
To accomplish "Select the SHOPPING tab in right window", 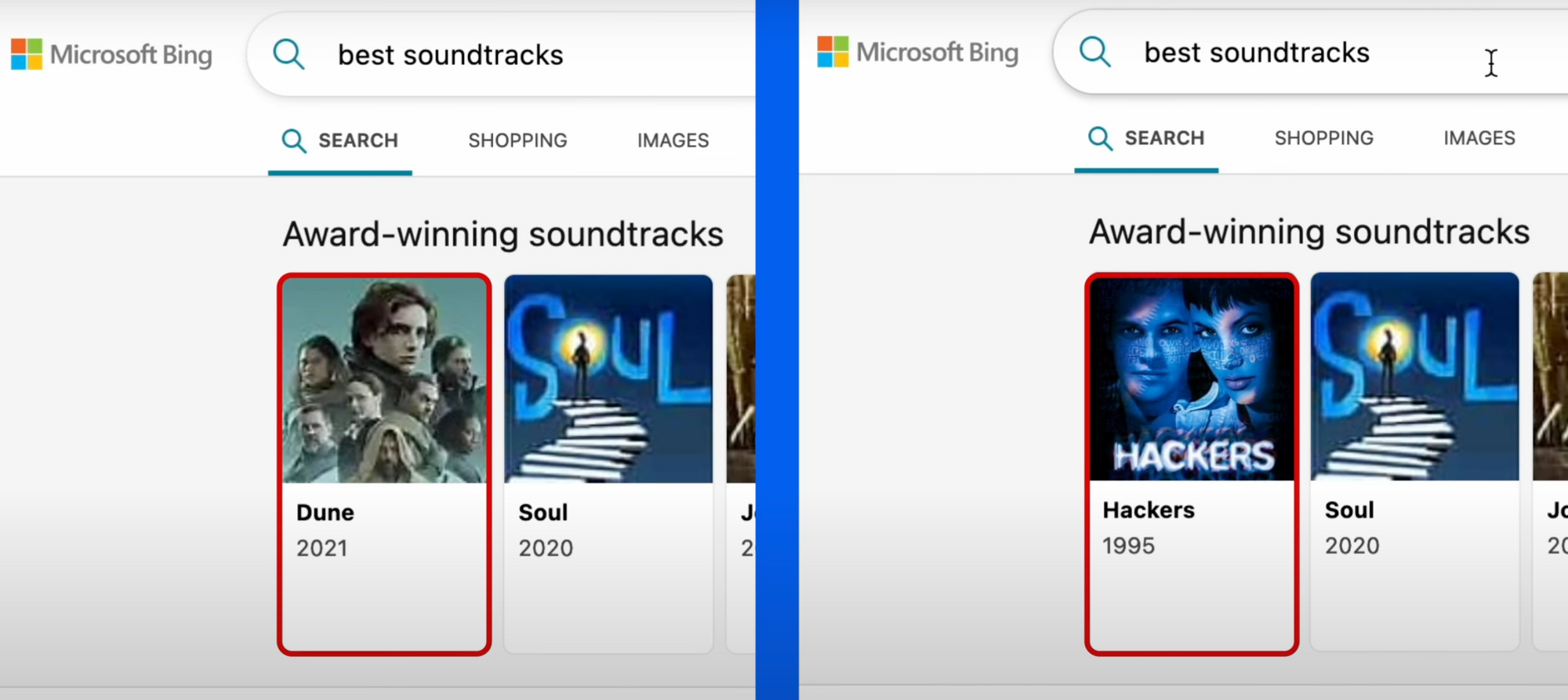I will tap(1323, 138).
